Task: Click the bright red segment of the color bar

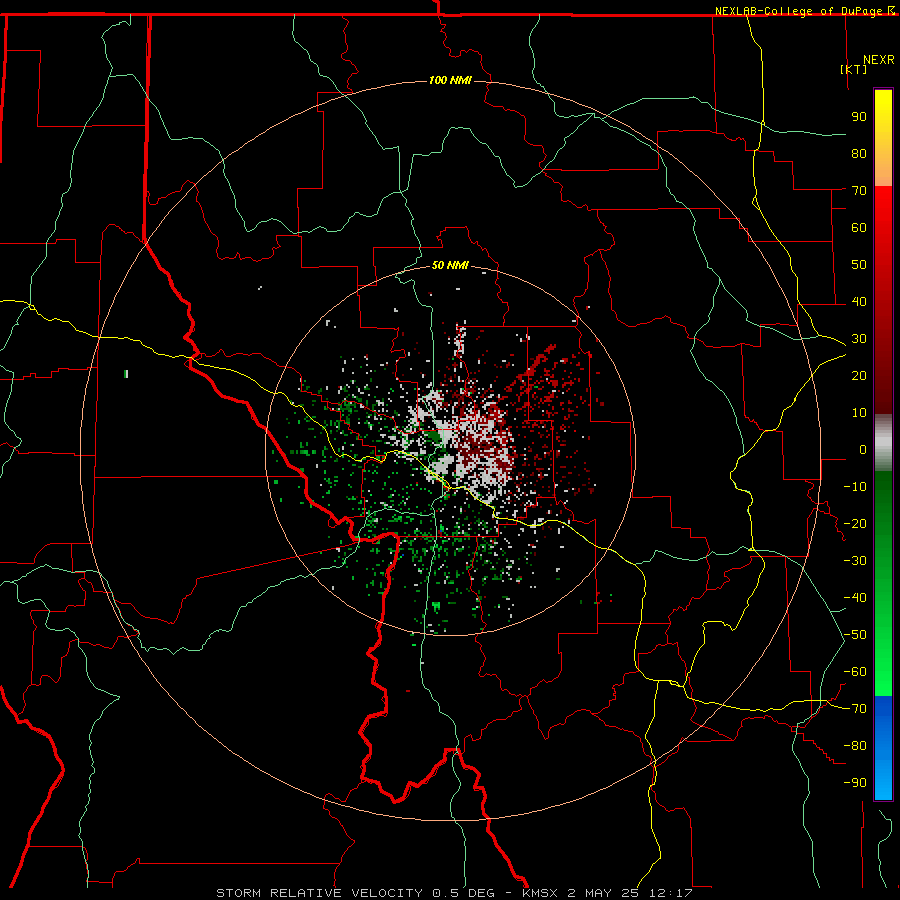Action: pos(883,212)
